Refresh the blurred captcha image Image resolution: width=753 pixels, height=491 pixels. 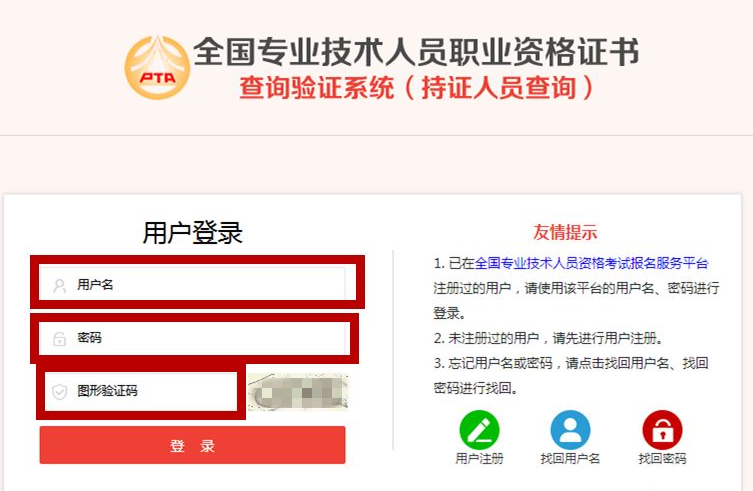(x=298, y=392)
